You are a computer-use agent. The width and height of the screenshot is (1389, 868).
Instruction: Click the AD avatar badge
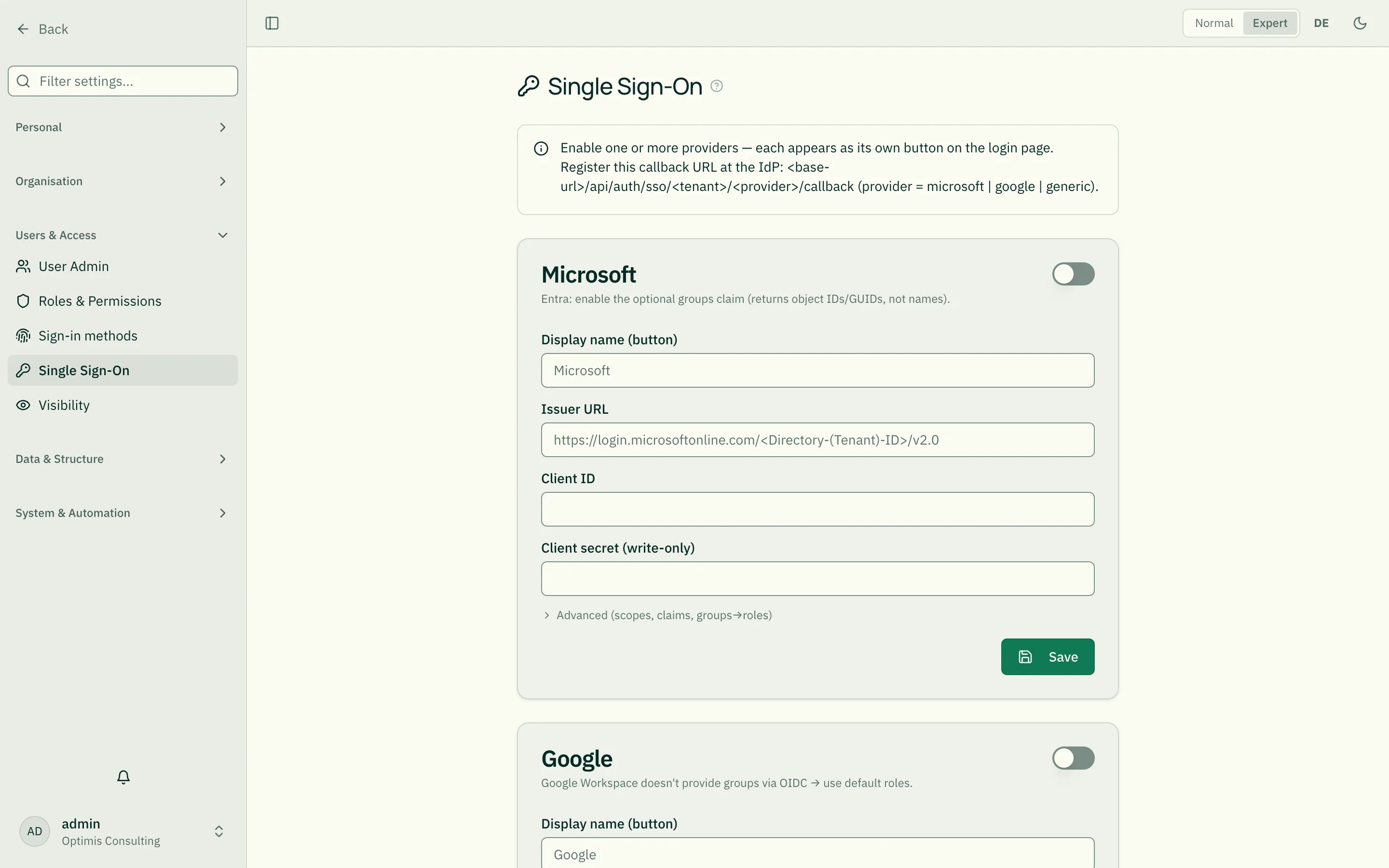point(34,831)
